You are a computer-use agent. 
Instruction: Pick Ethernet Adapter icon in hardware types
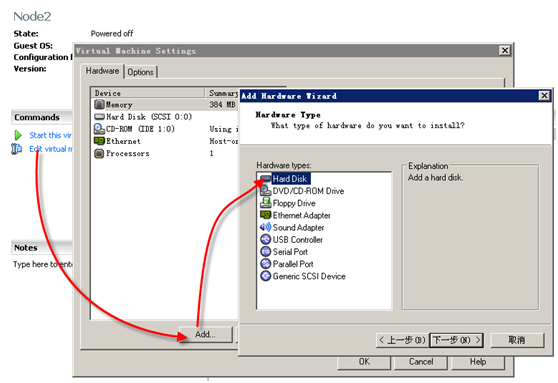tap(265, 215)
